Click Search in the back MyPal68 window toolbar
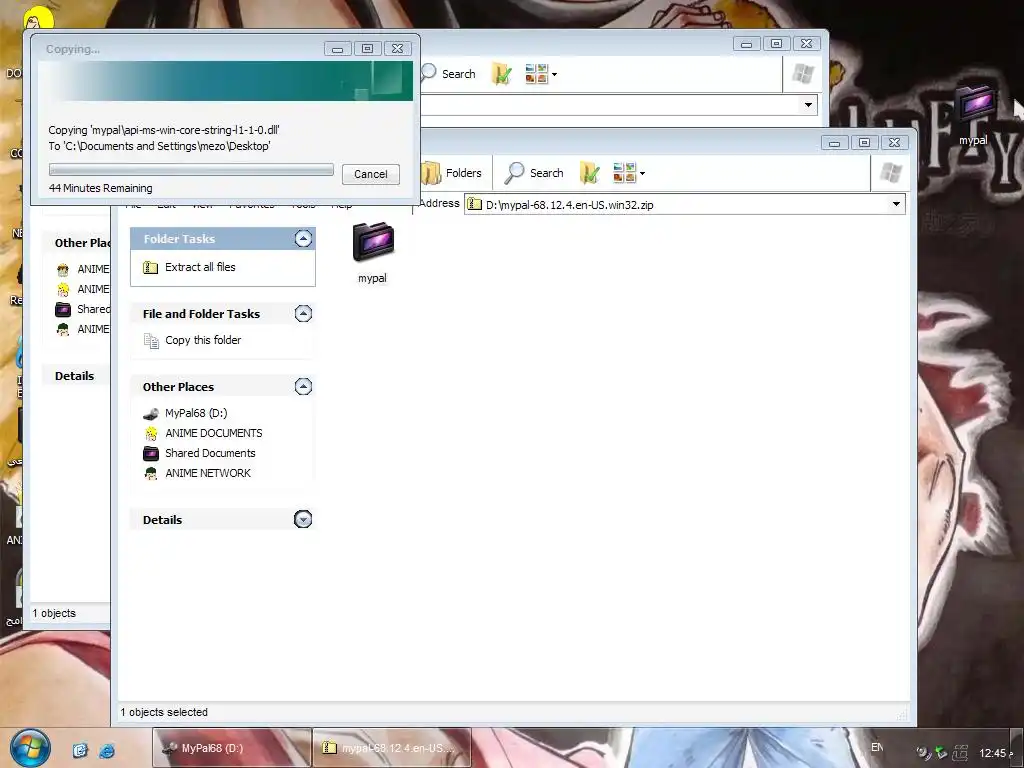 (449, 74)
